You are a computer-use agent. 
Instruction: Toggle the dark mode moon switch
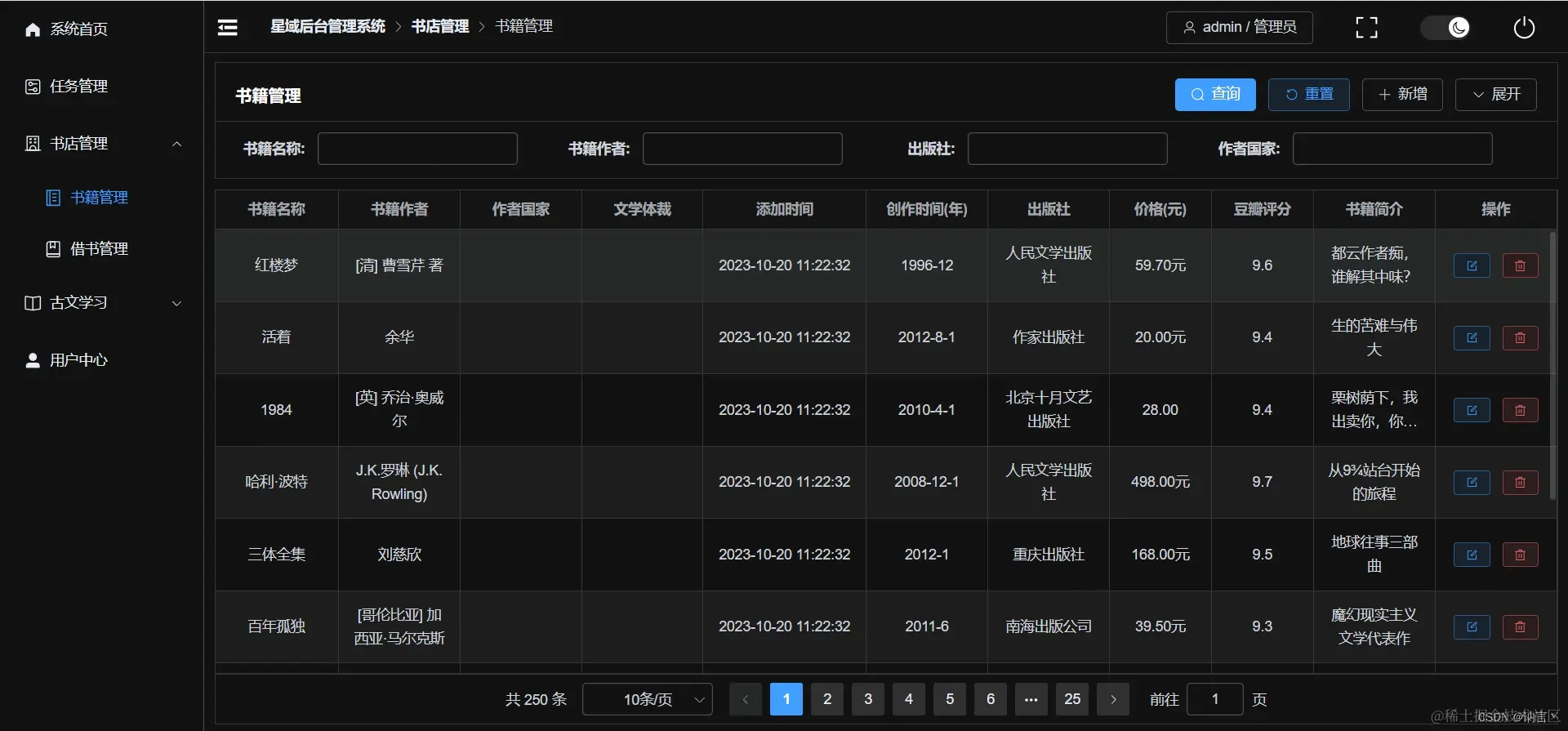click(1445, 28)
